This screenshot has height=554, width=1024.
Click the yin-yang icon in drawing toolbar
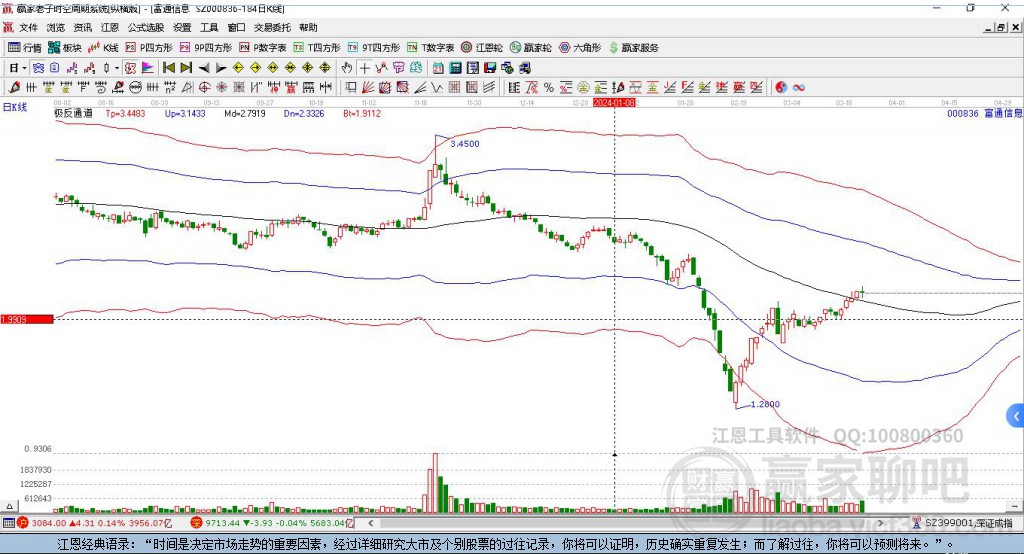click(x=781, y=87)
